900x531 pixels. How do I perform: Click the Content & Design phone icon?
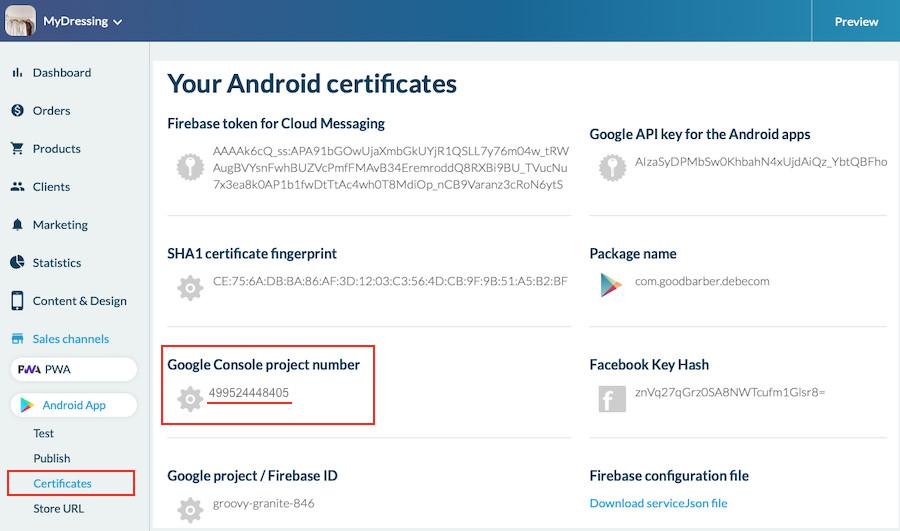click(17, 301)
